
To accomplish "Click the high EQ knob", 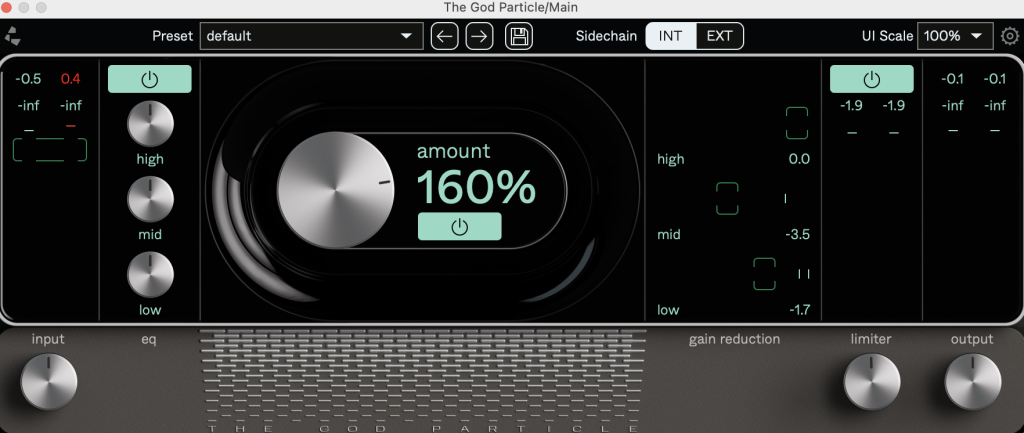I will [150, 124].
